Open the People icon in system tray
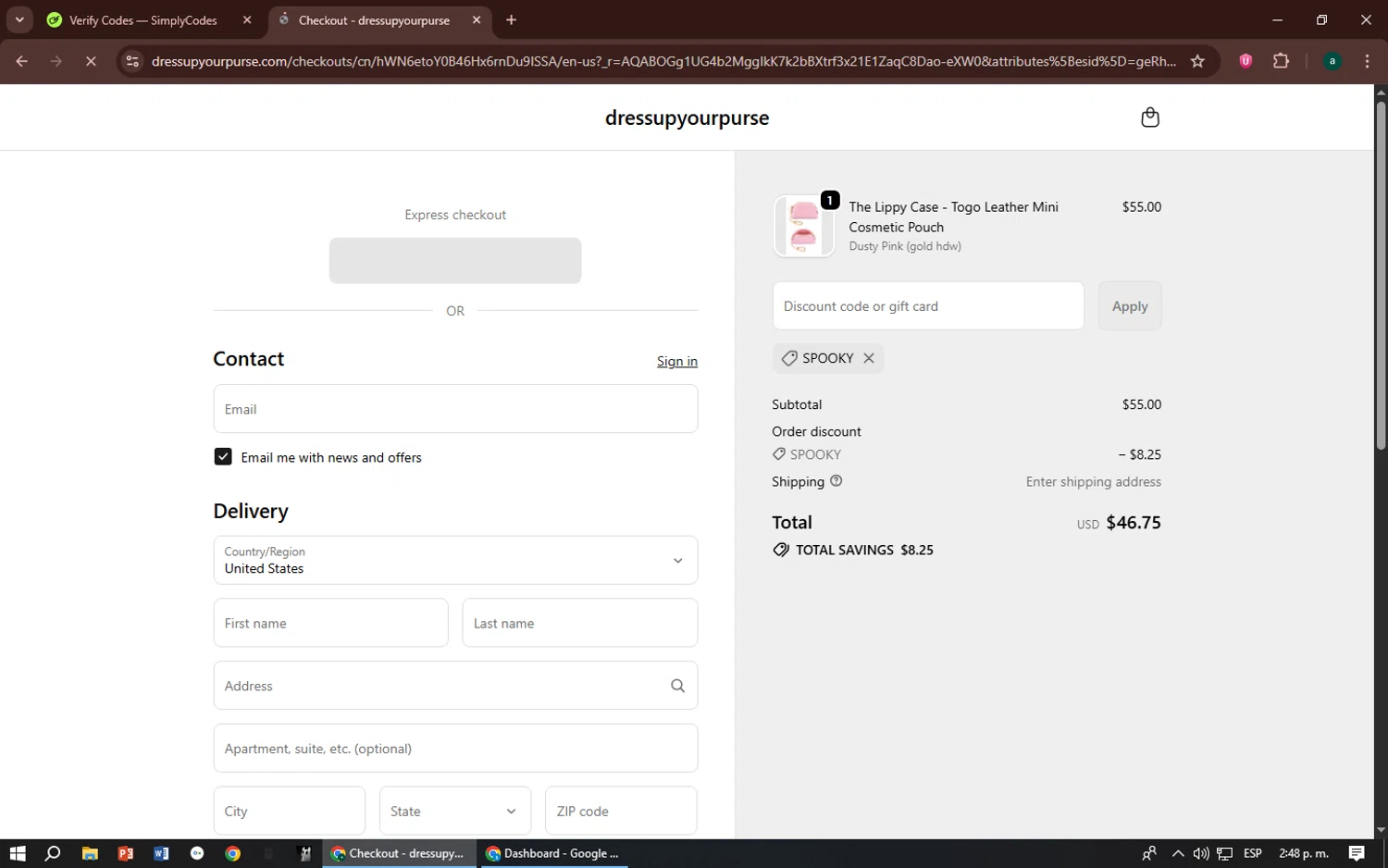The height and width of the screenshot is (868, 1388). [1149, 853]
